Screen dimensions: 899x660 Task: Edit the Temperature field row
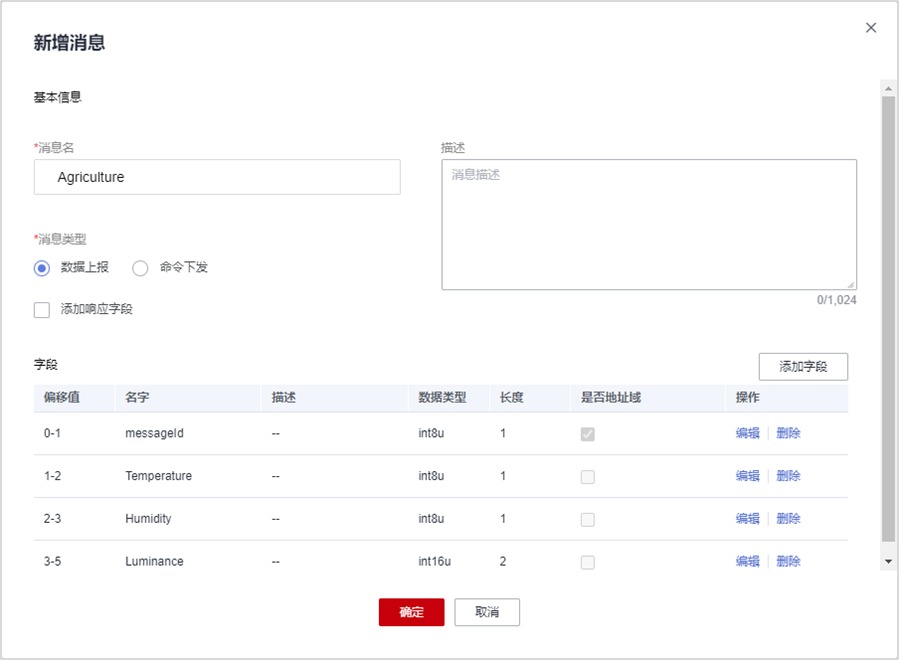click(x=747, y=476)
